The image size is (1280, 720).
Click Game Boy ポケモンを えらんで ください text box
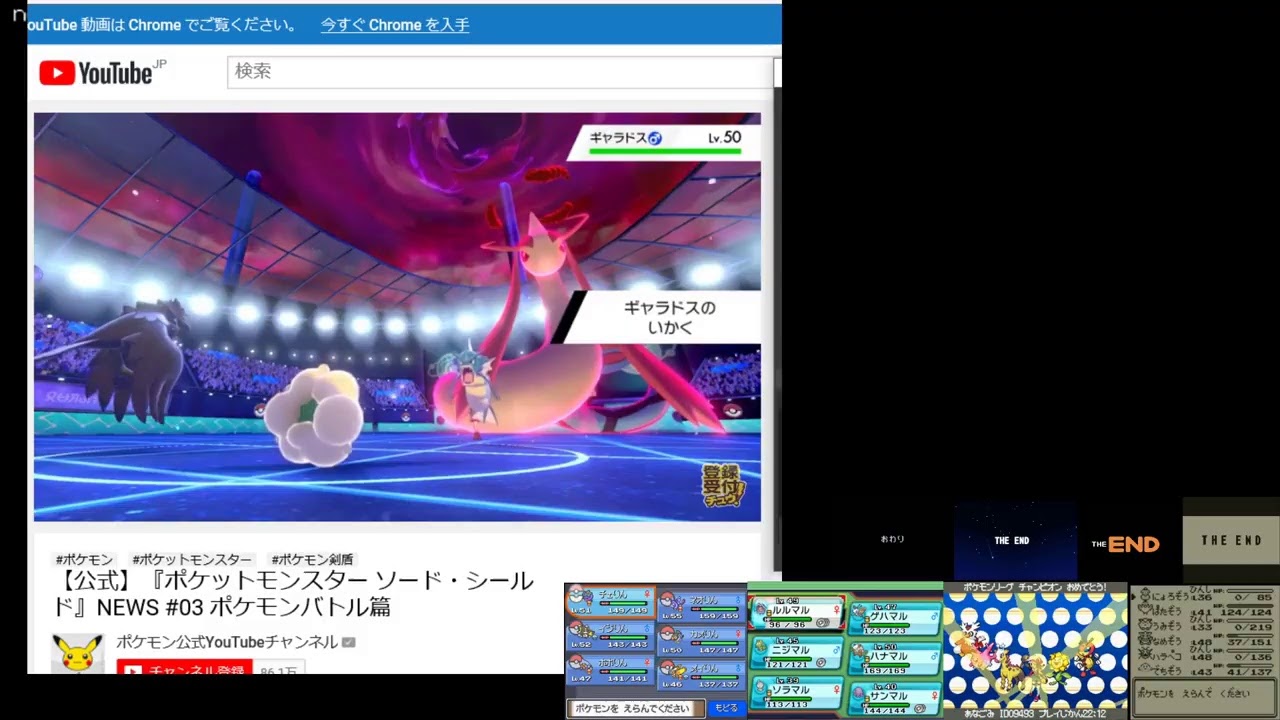(1204, 695)
